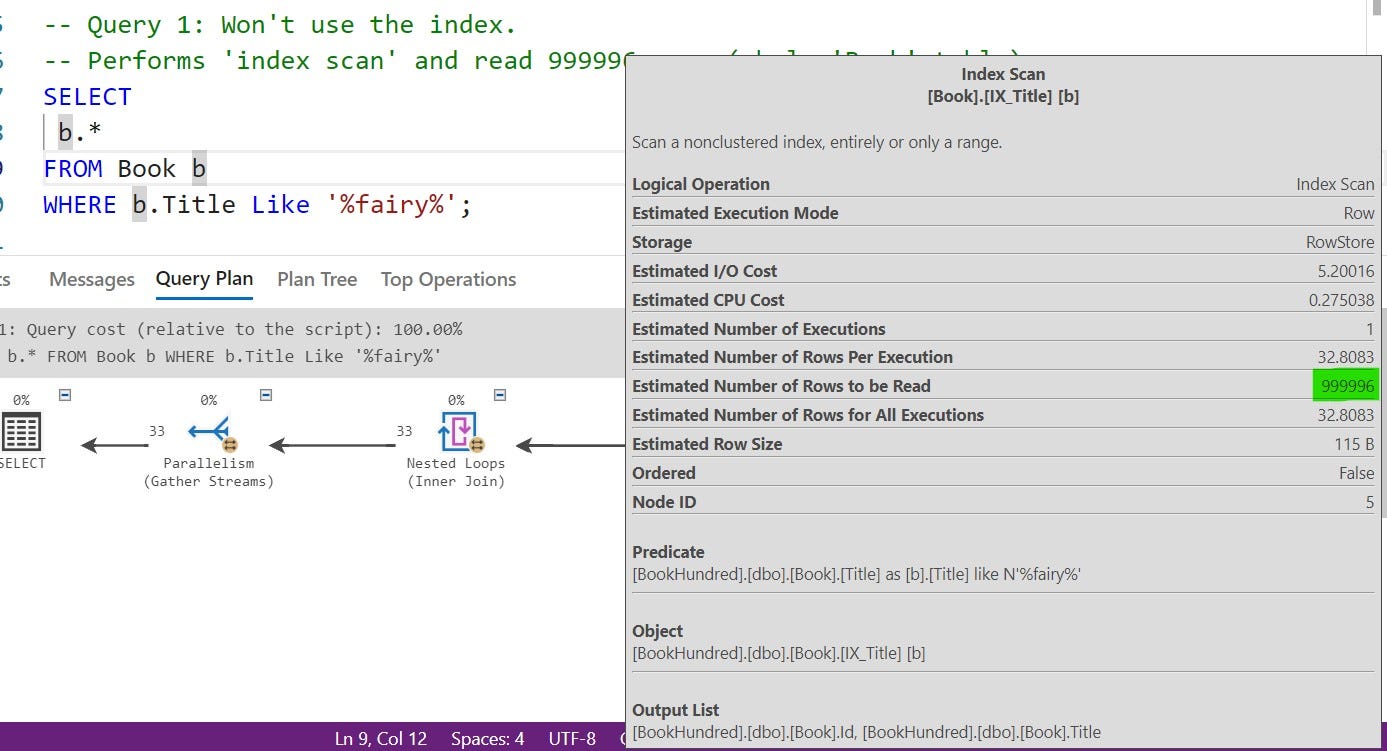Image resolution: width=1387 pixels, height=751 pixels.
Task: Click the '[Book].[IX_Title] [b]' tooltip subtitle
Action: (x=1003, y=97)
